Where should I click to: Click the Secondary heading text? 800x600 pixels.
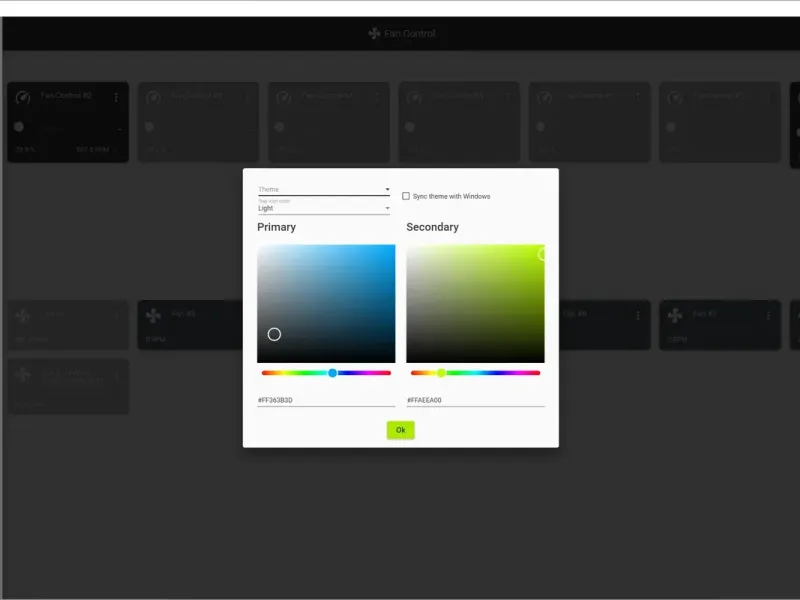433,227
